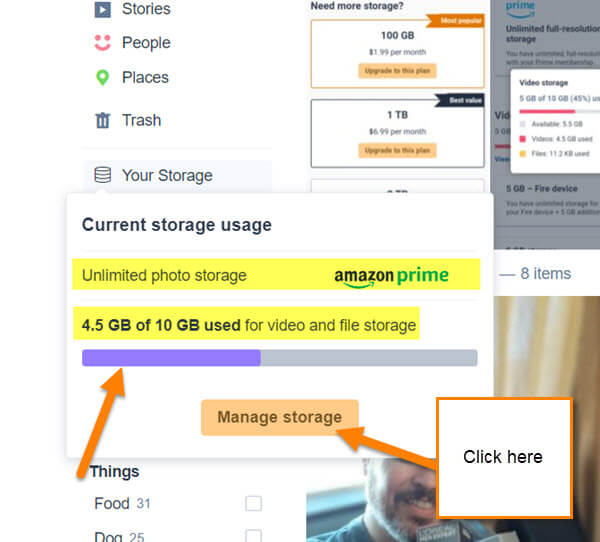Open the Stories play icon
600x542 pixels.
[103, 10]
